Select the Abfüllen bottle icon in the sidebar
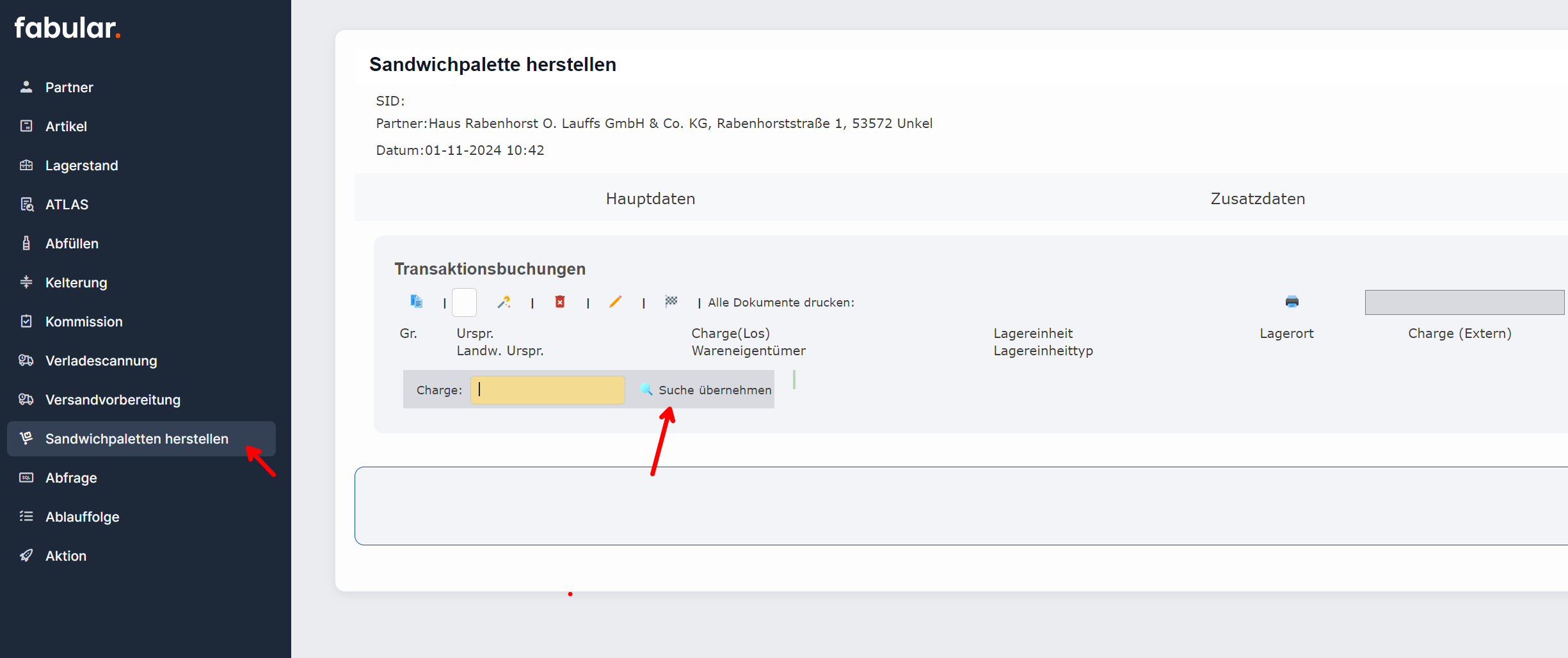 (x=26, y=243)
